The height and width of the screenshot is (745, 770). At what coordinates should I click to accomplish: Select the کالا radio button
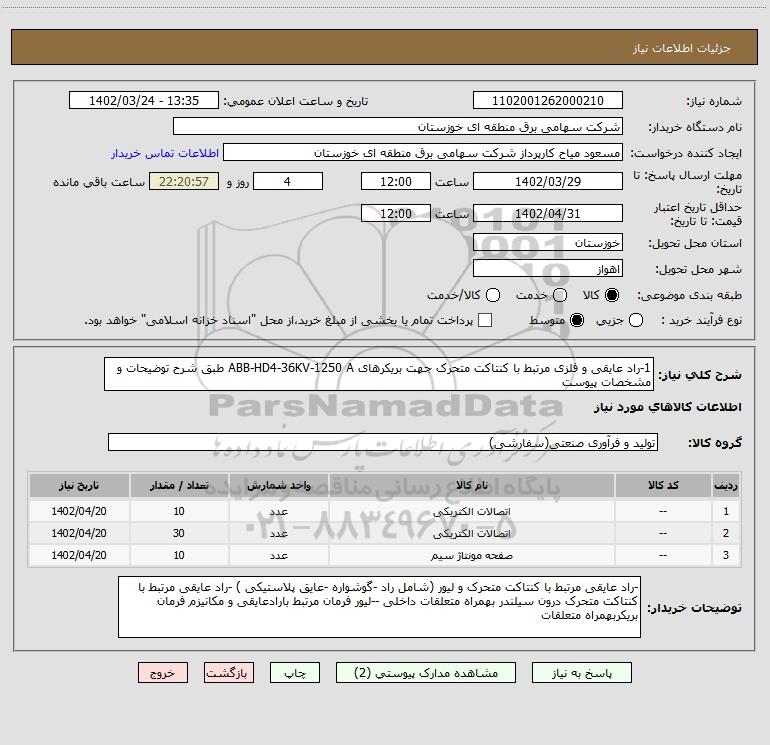pos(612,295)
